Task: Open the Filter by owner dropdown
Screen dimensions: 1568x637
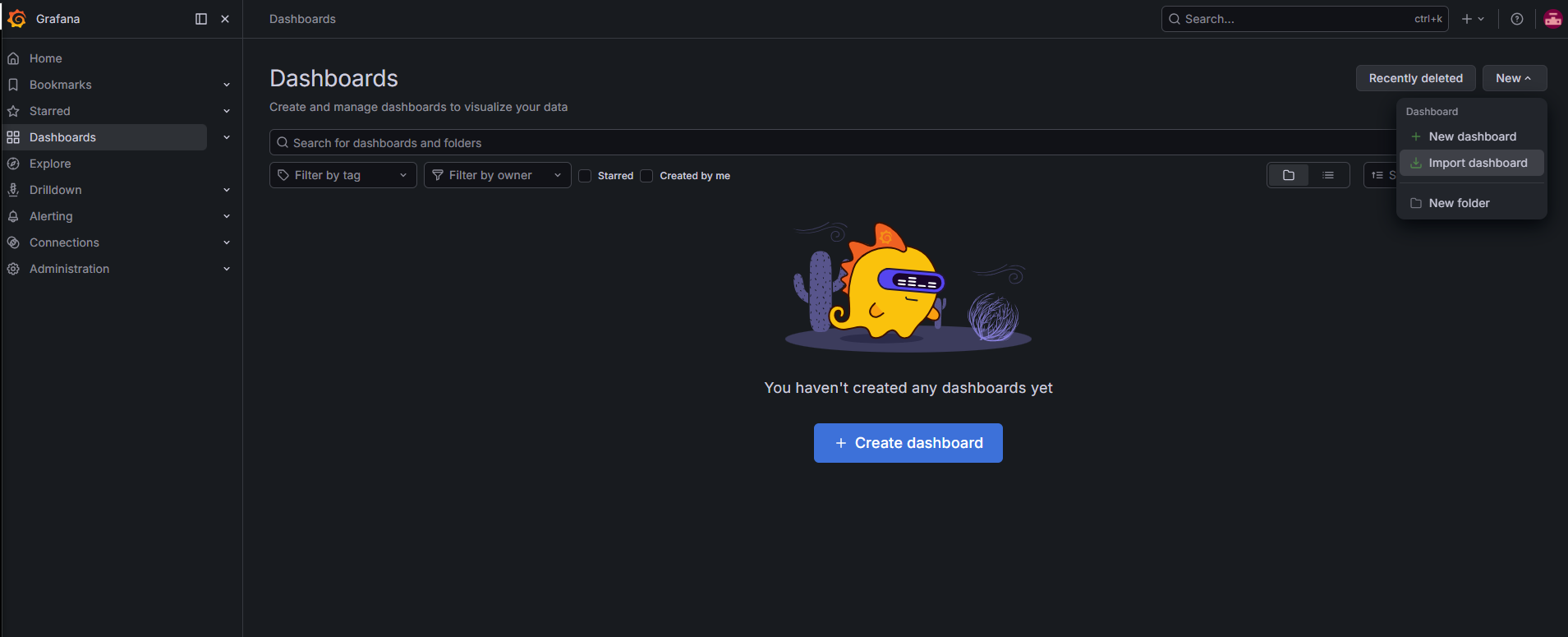Action: click(x=498, y=175)
